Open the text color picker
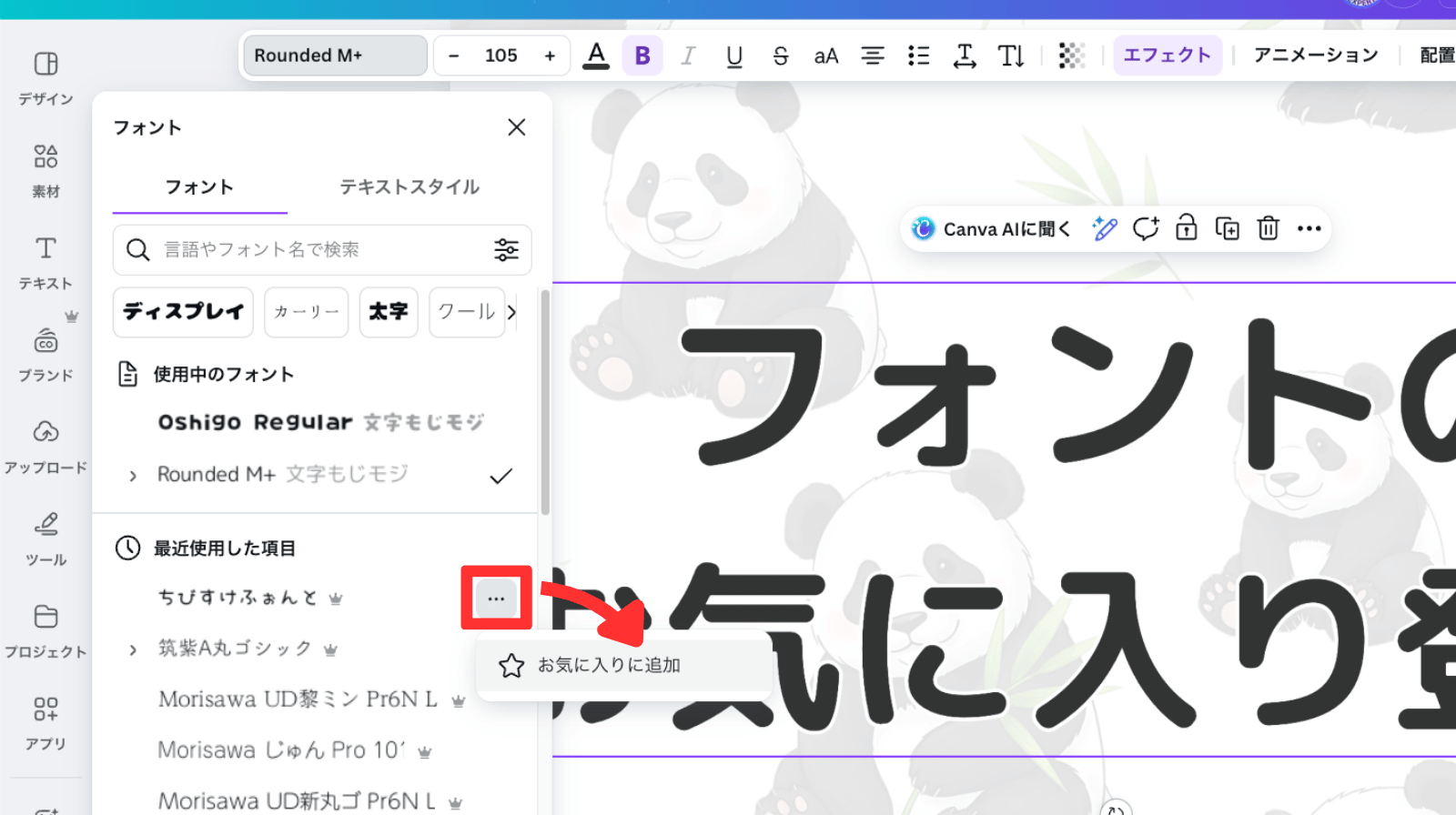 596,55
